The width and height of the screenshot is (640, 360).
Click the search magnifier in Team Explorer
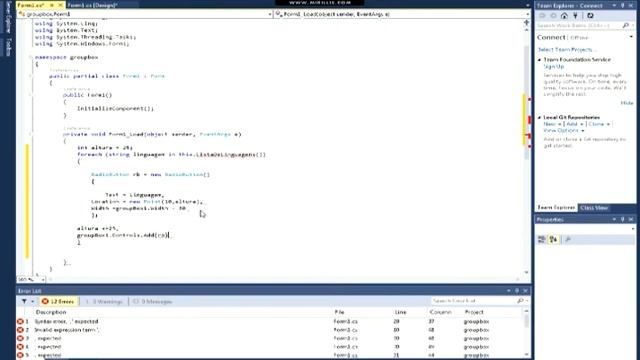(625, 25)
